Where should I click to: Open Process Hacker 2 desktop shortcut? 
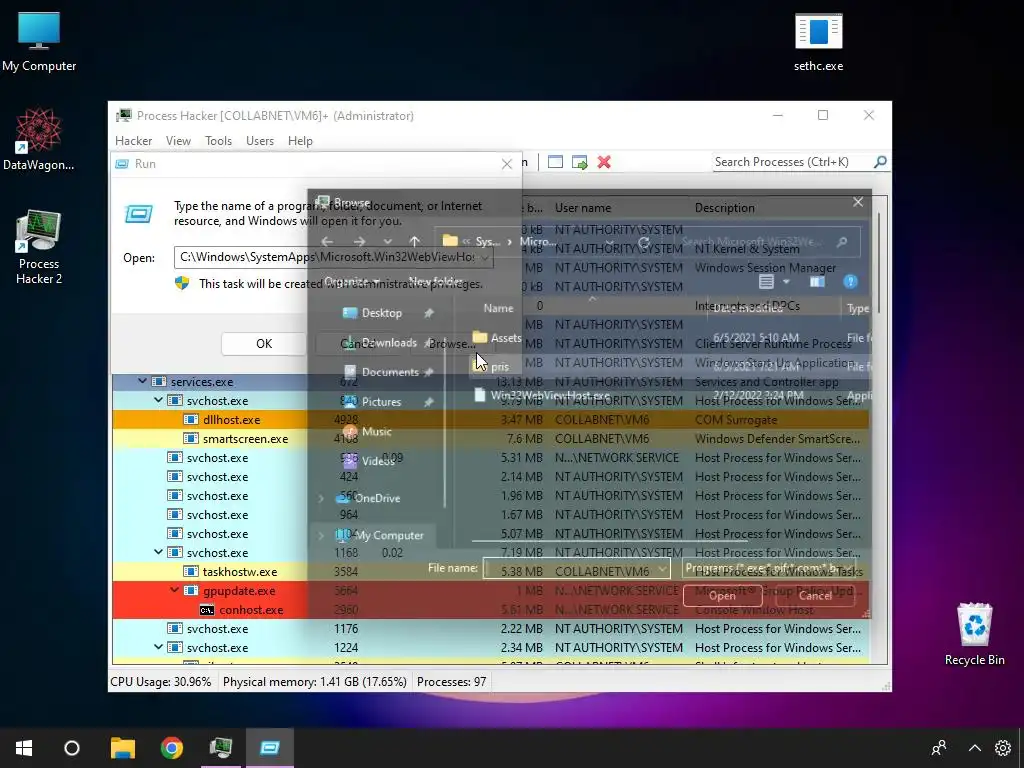39,247
